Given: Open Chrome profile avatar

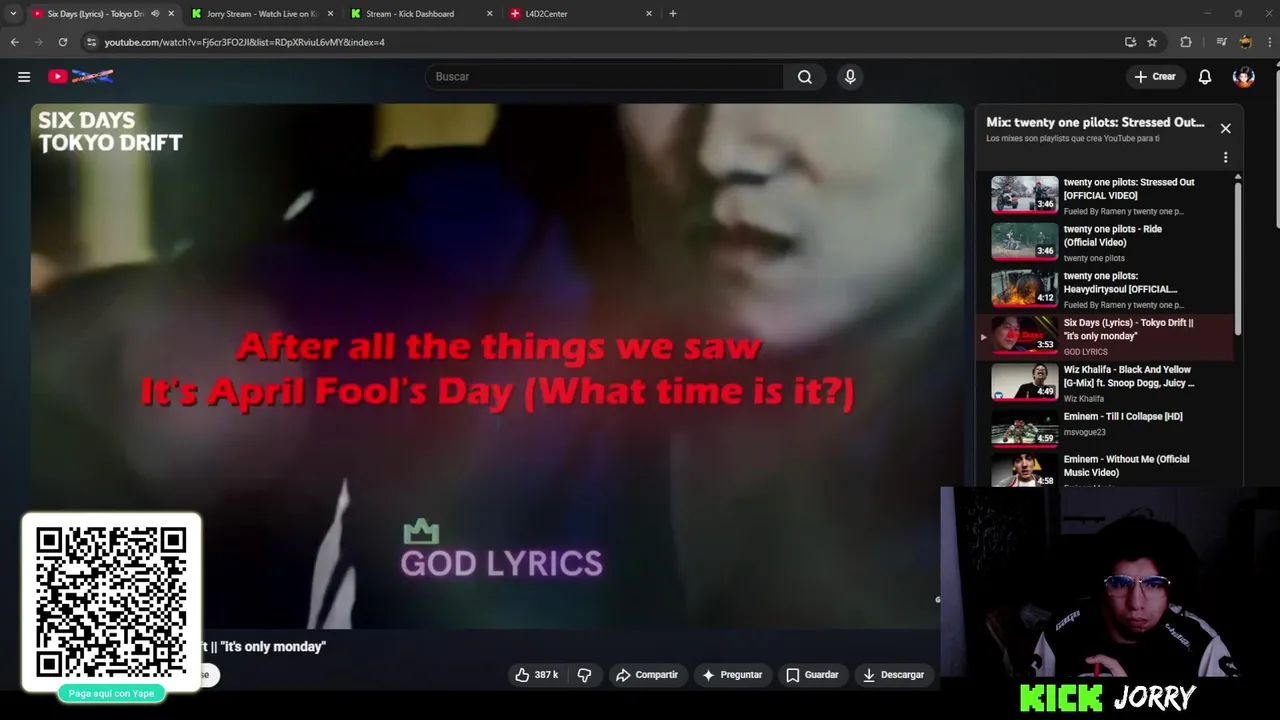Looking at the screenshot, I should pos(1245,42).
